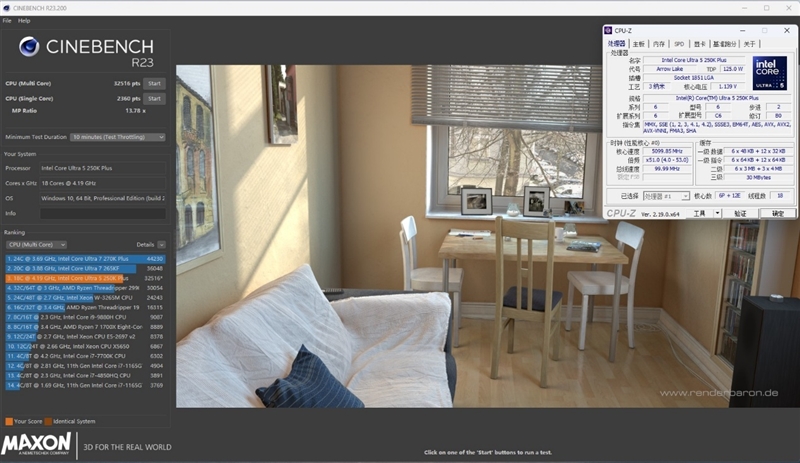The image size is (800, 463).
Task: Open the File menu
Action: (x=7, y=20)
